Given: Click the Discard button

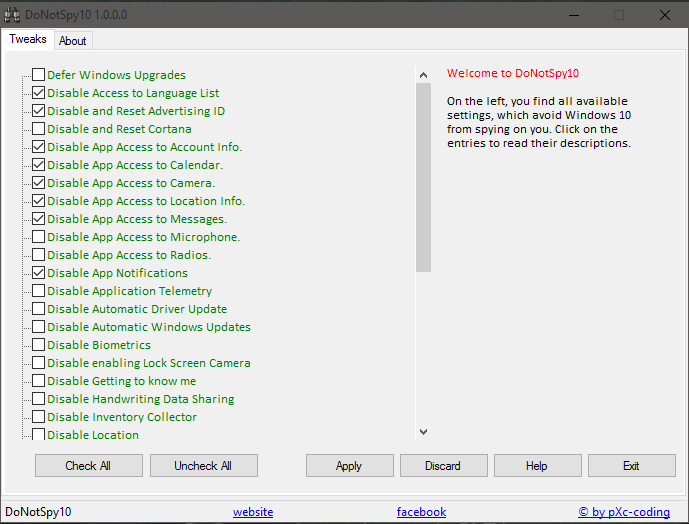Looking at the screenshot, I should [x=444, y=466].
